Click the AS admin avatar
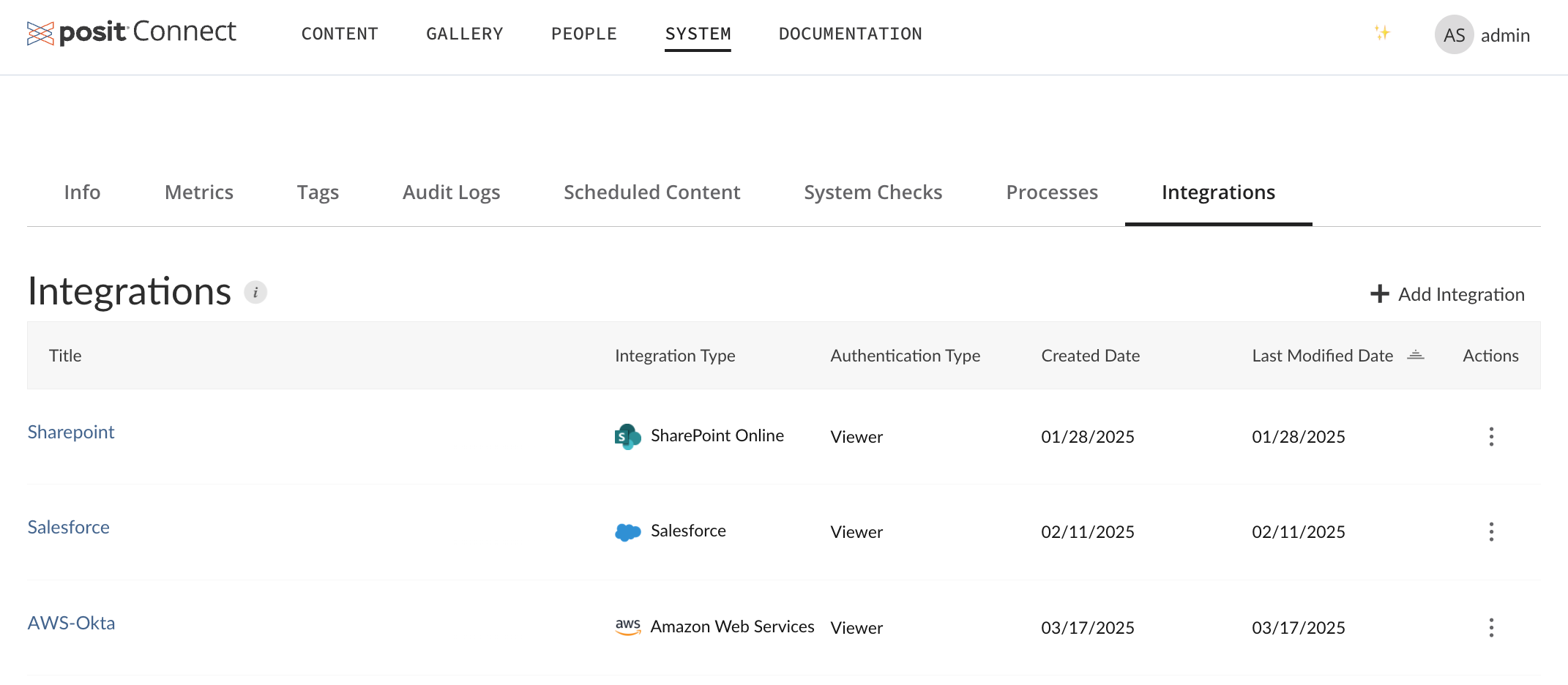Image resolution: width=1568 pixels, height=685 pixels. (x=1453, y=34)
